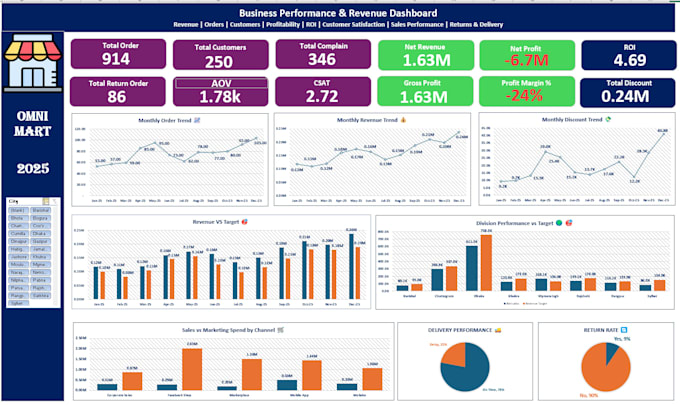Click Revenue in the header navigation
Viewport: 680px width, 405px height.
click(186, 25)
